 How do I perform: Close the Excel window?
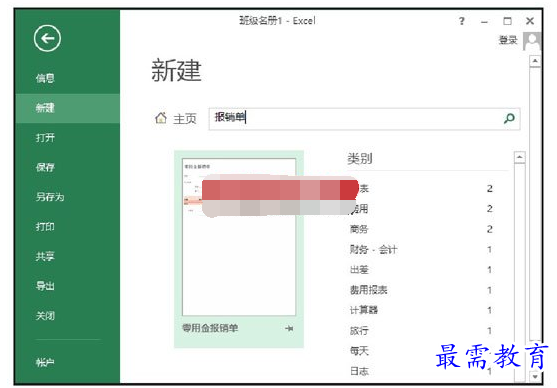530,21
